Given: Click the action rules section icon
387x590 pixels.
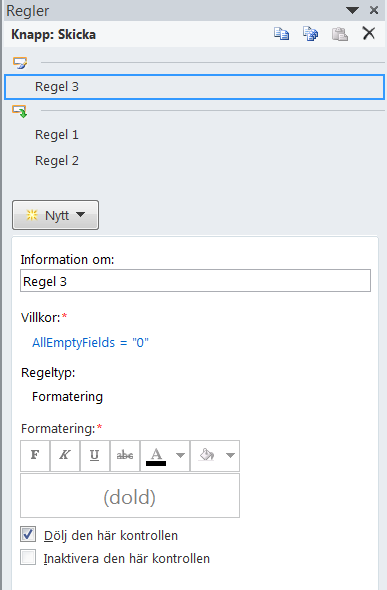Looking at the screenshot, I should coord(20,111).
